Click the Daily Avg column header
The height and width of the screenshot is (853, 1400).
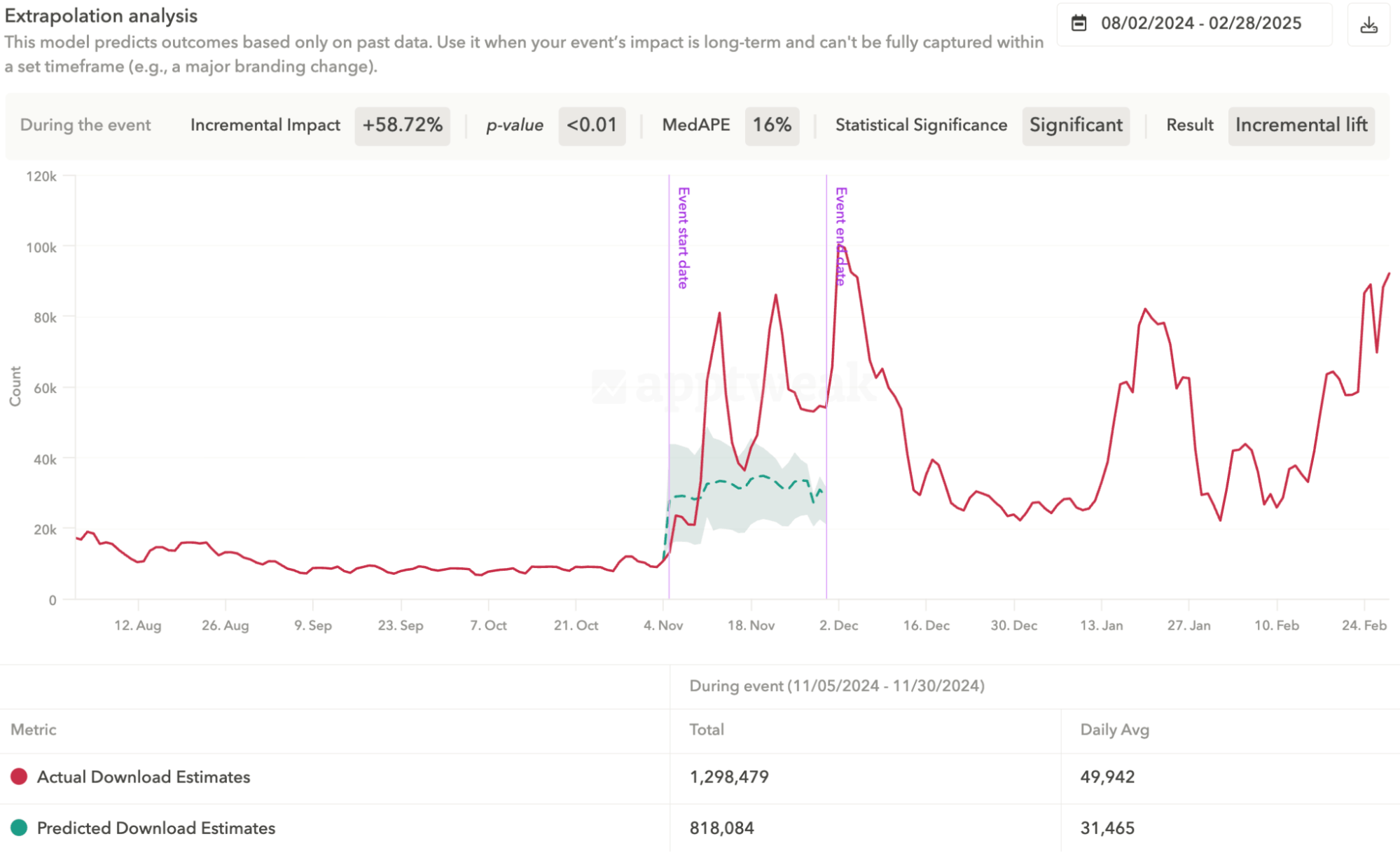point(1114,730)
